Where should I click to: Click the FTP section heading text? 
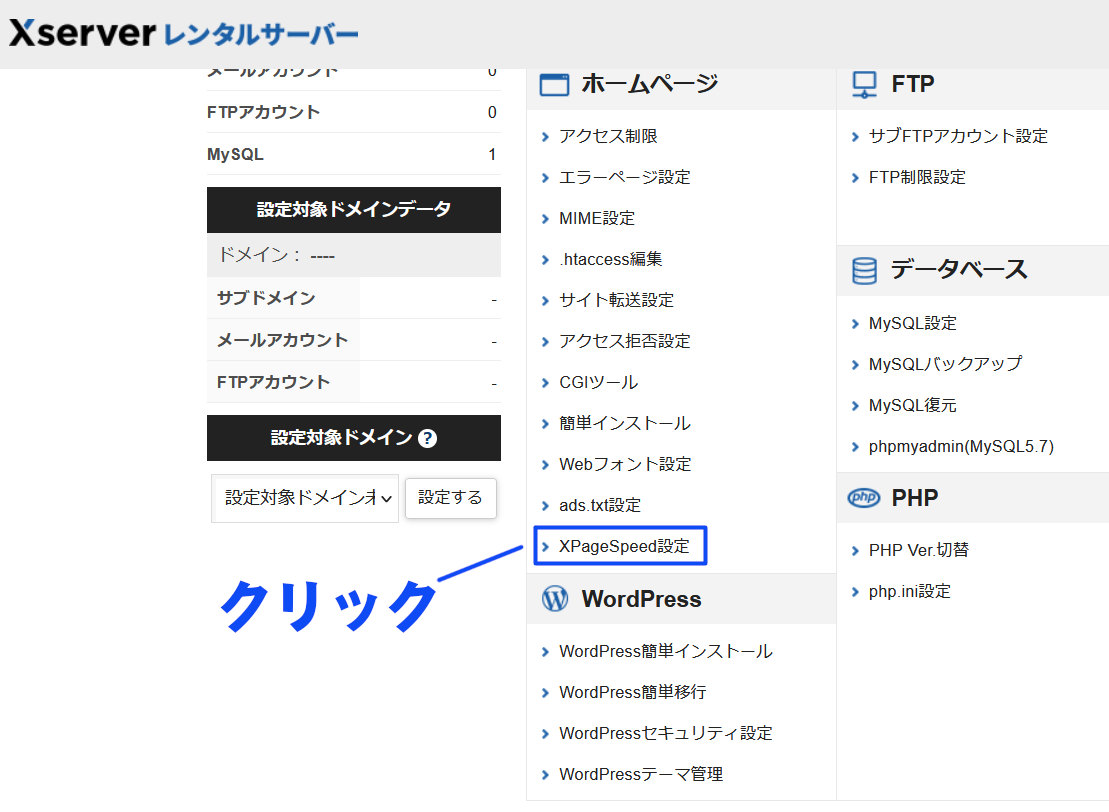click(x=912, y=84)
